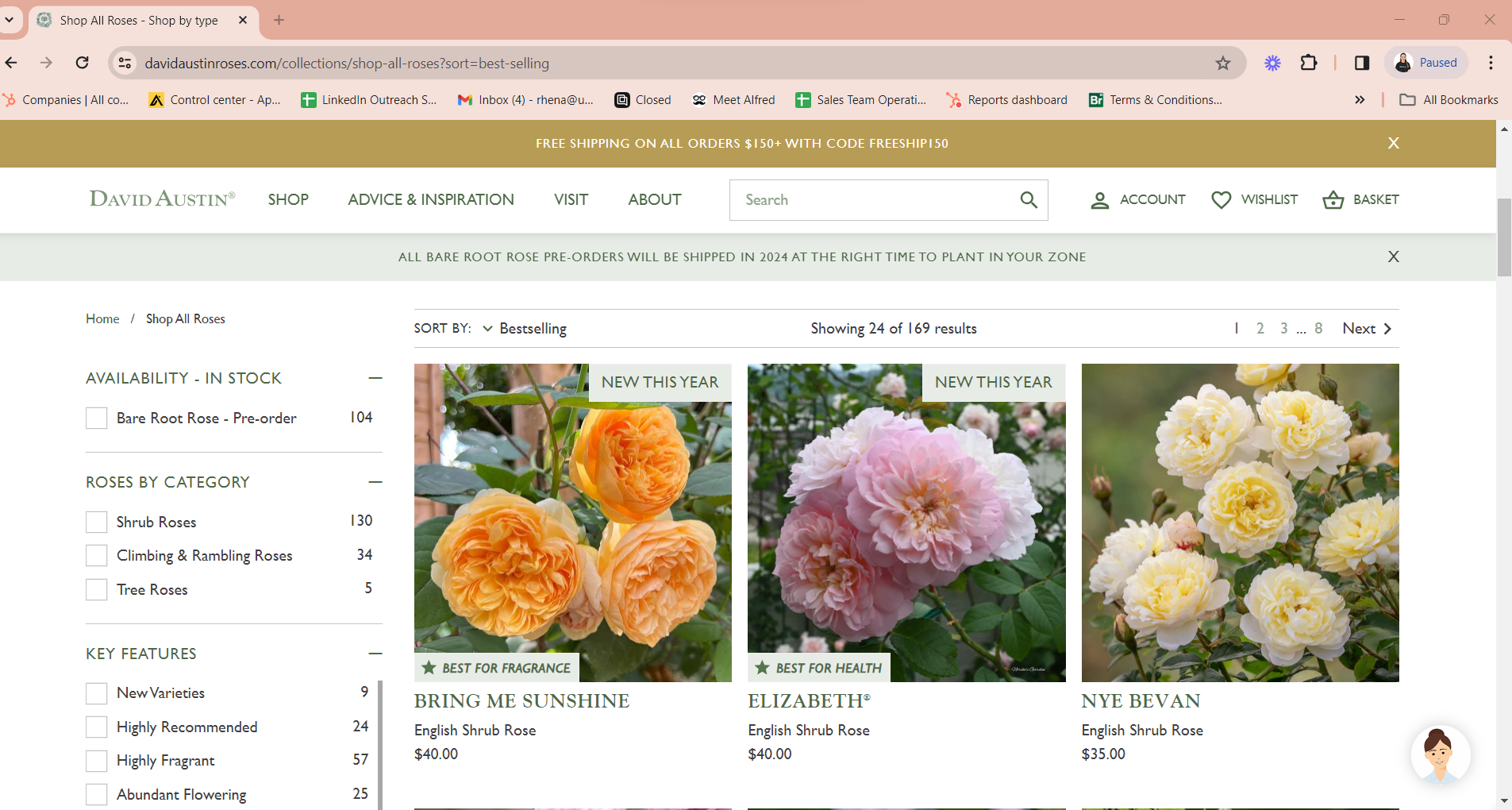Open the Inbox Gmail bookmark

tap(525, 100)
